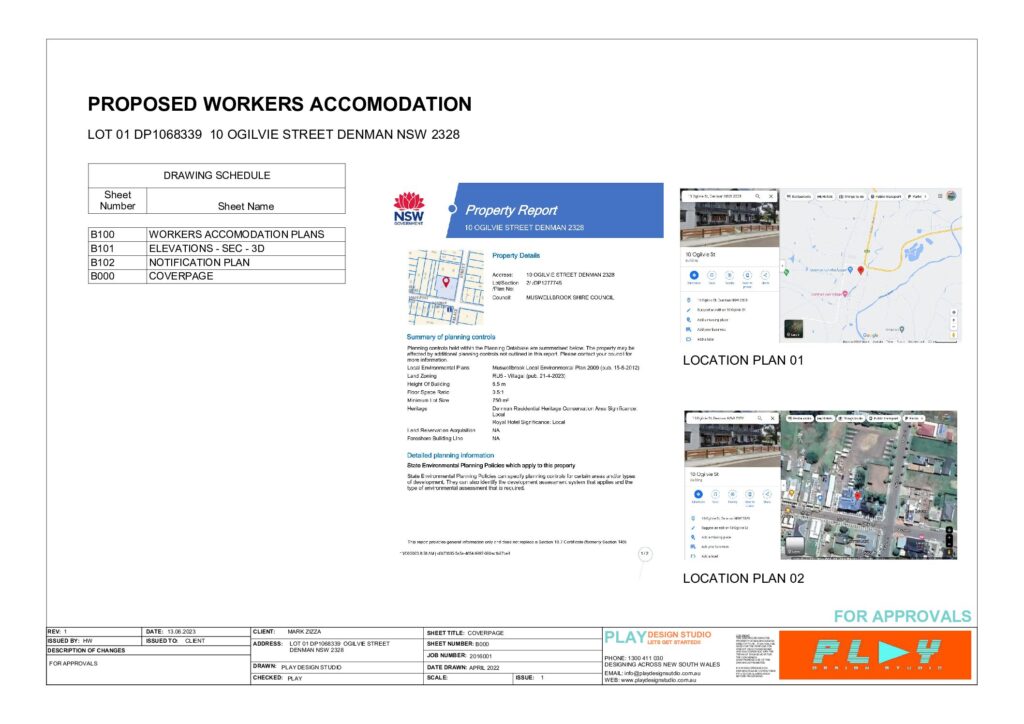Image resolution: width=1024 pixels, height=724 pixels.
Task: Click the orange PLAY Design Studio logo
Action: click(x=874, y=655)
